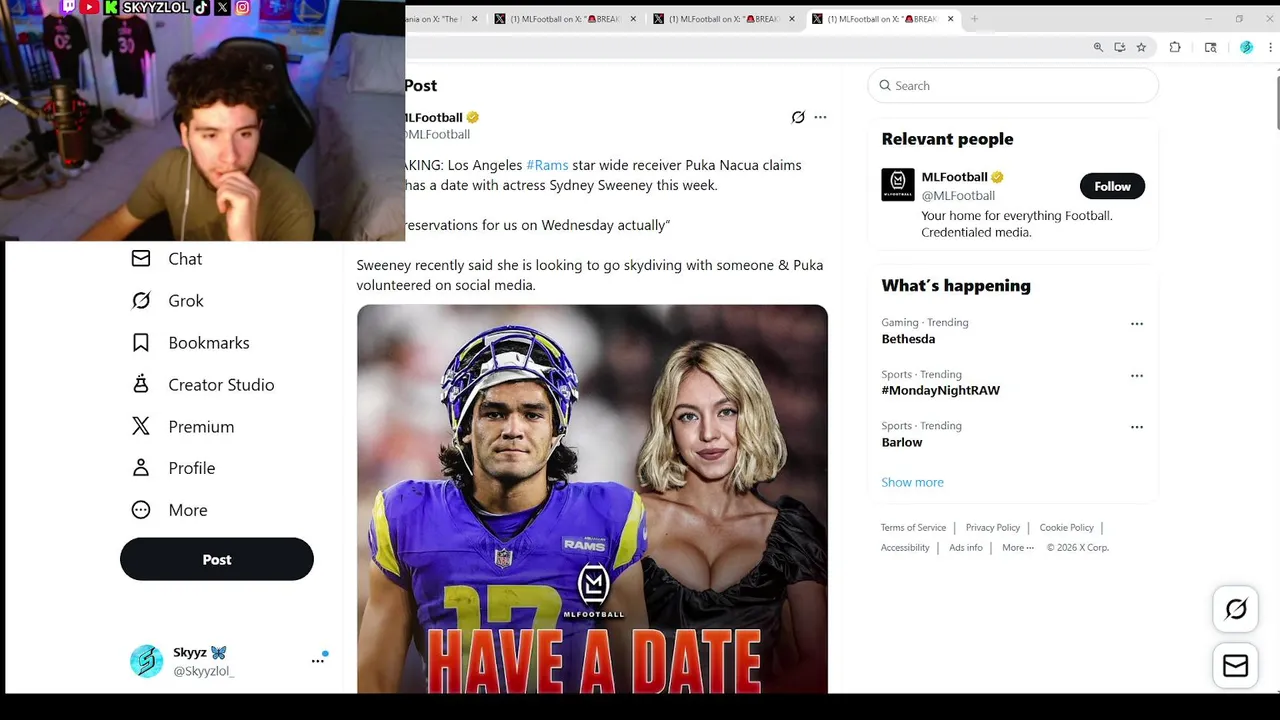Image resolution: width=1280 pixels, height=720 pixels.
Task: Click the magnifier icon in the Search box
Action: pos(885,86)
